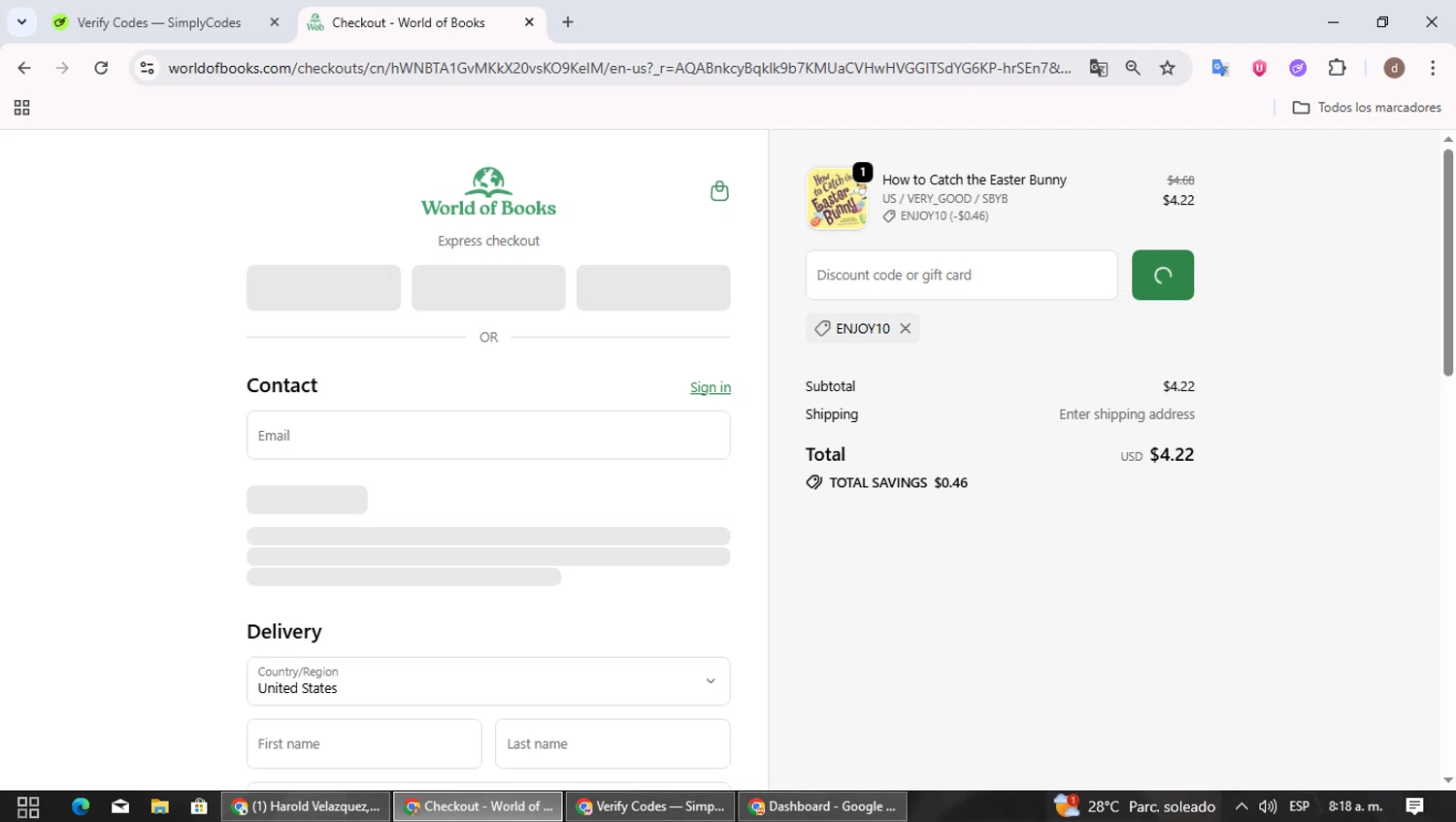Click the Sign in link
The width and height of the screenshot is (1456, 822).
(x=710, y=387)
